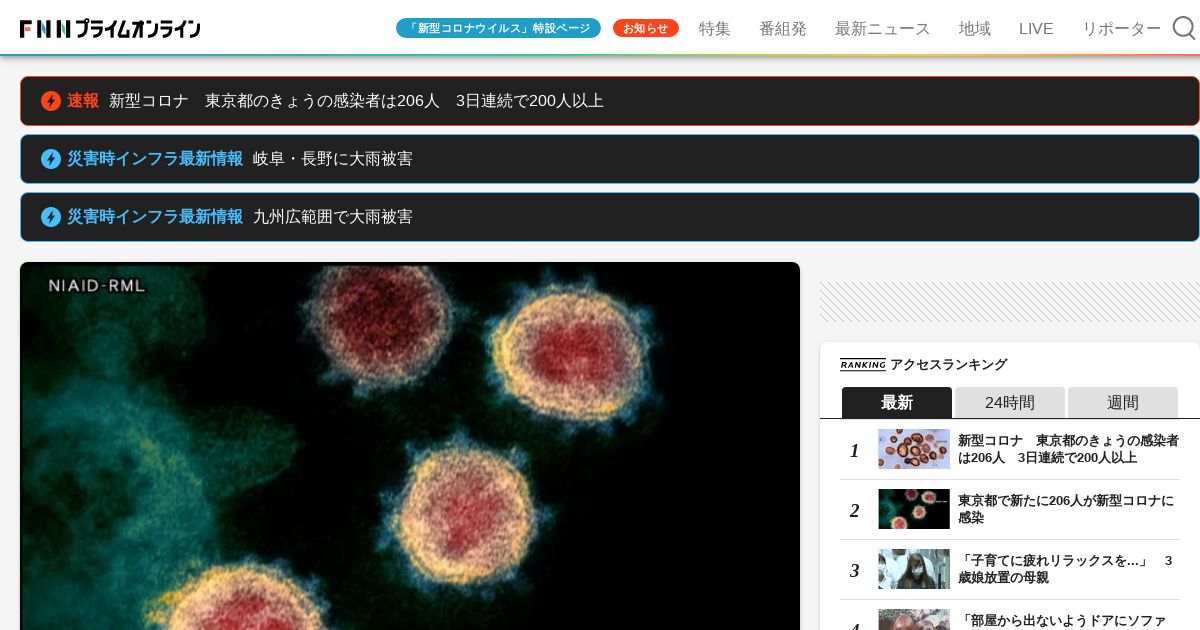The width and height of the screenshot is (1200, 630).
Task: Open 九州広範囲で大雨被害 alert banner
Action: point(610,217)
